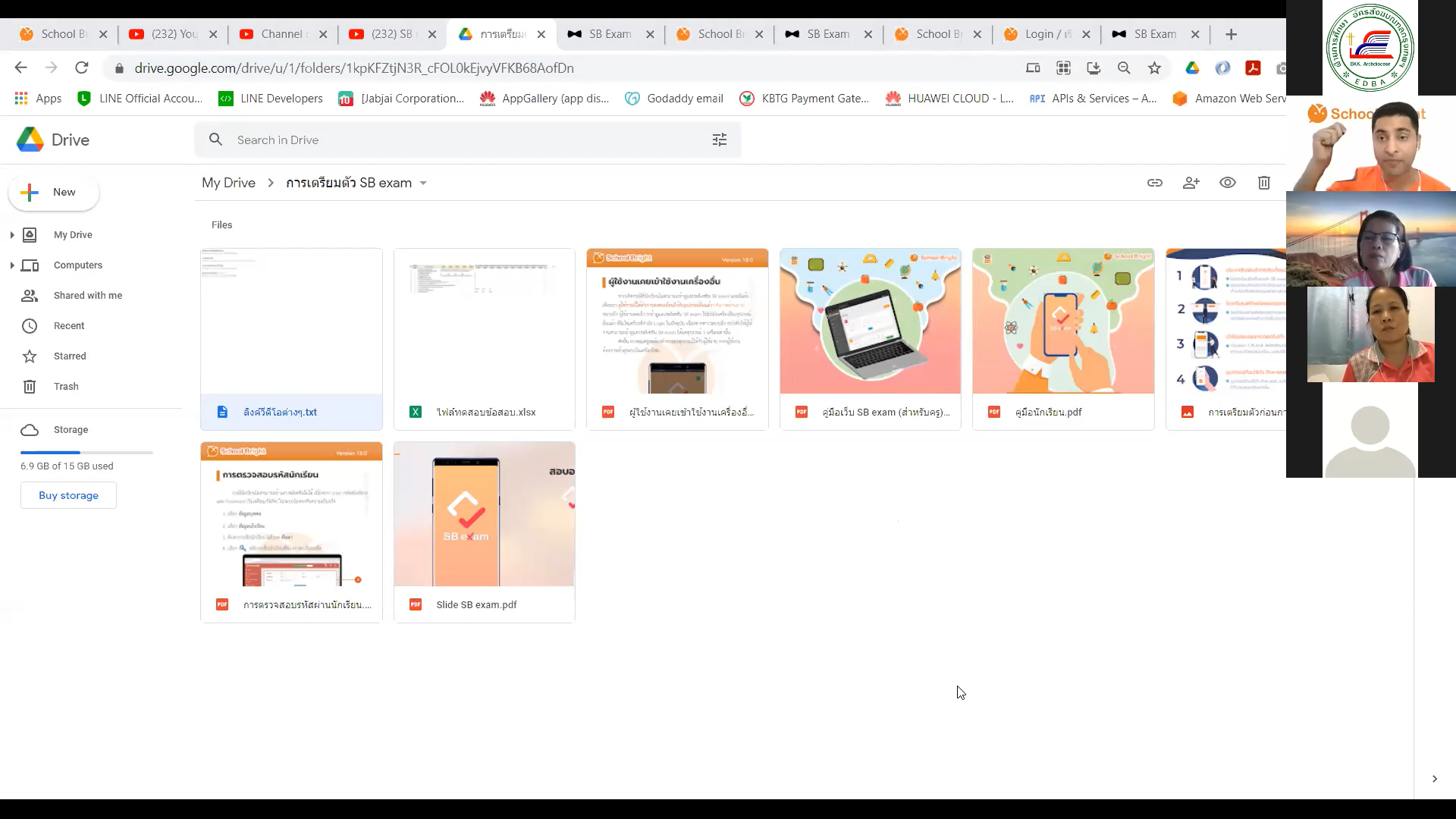The height and width of the screenshot is (819, 1456).
Task: Open Godaddy email bookmark
Action: tap(674, 99)
